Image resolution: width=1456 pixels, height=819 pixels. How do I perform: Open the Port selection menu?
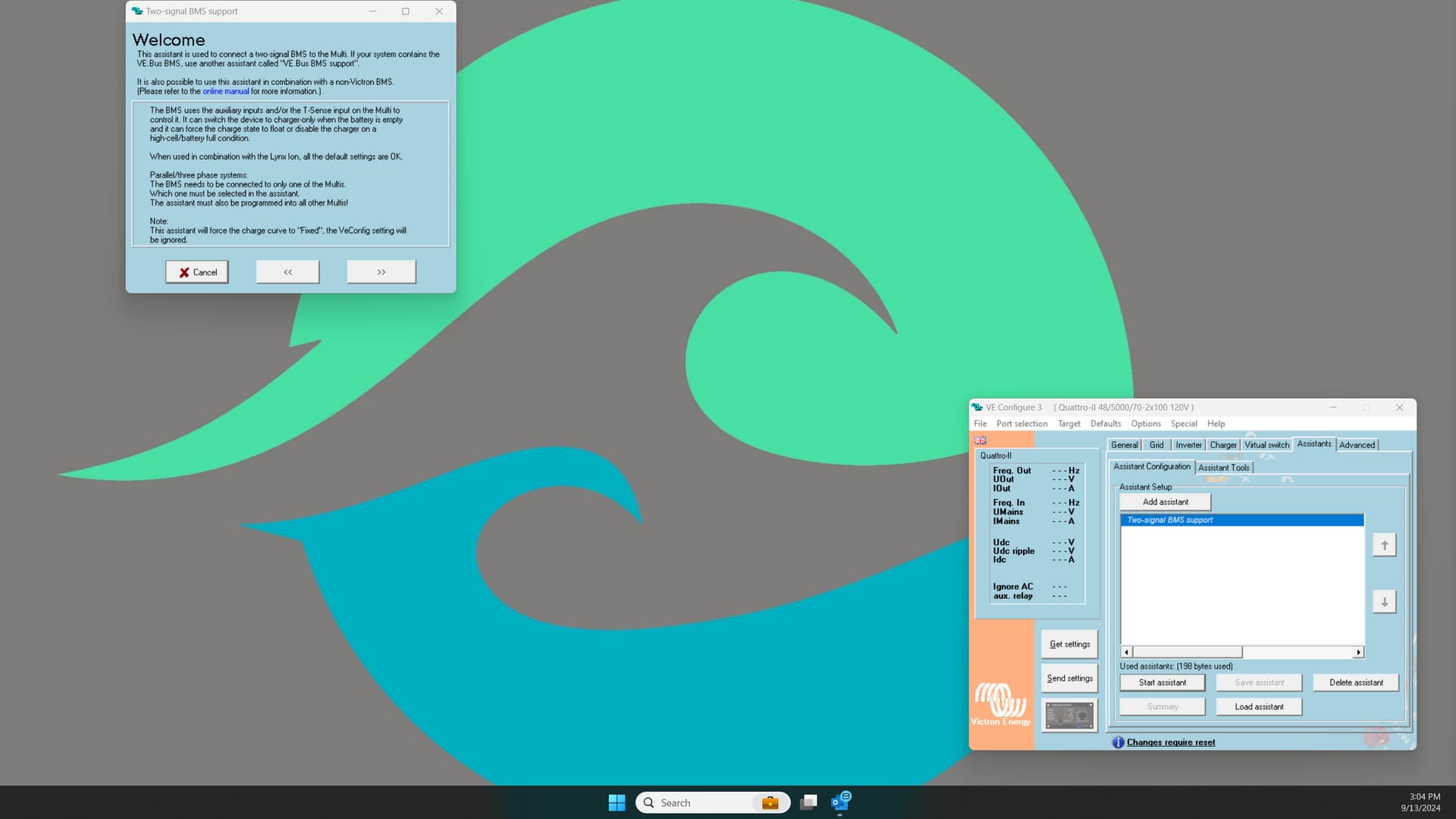[x=1021, y=424]
